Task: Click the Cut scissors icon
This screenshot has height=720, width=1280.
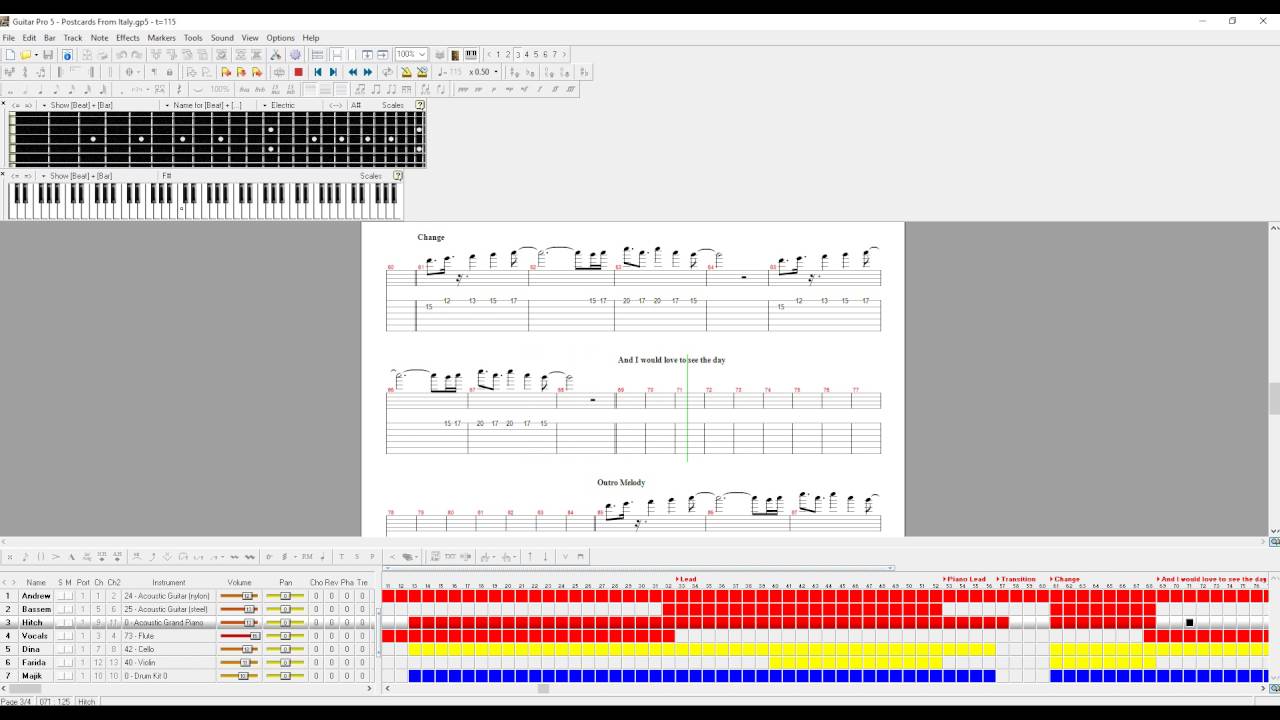Action: 277,55
